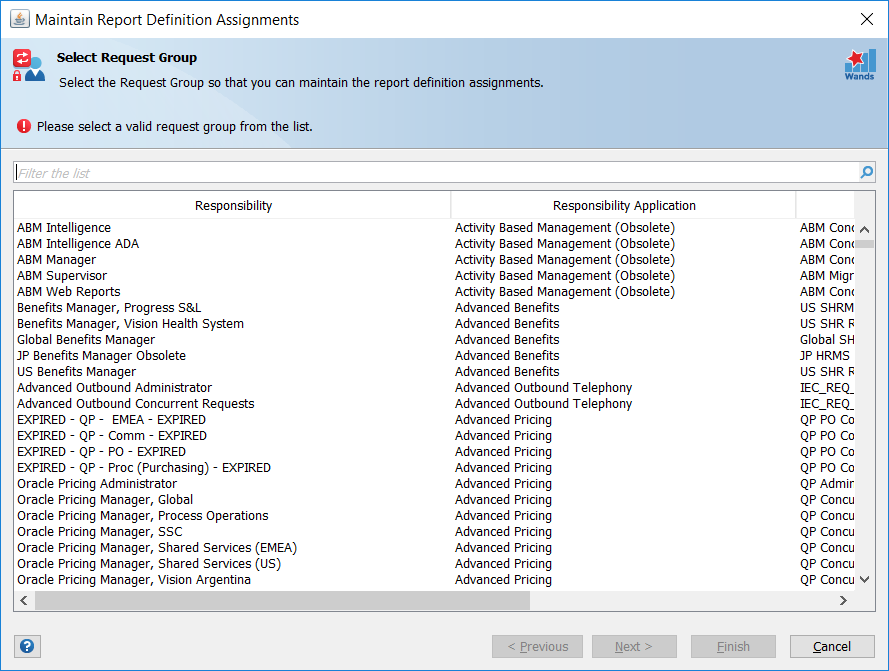This screenshot has height=671, width=889.
Task: Click the Cancel button
Action: point(832,646)
